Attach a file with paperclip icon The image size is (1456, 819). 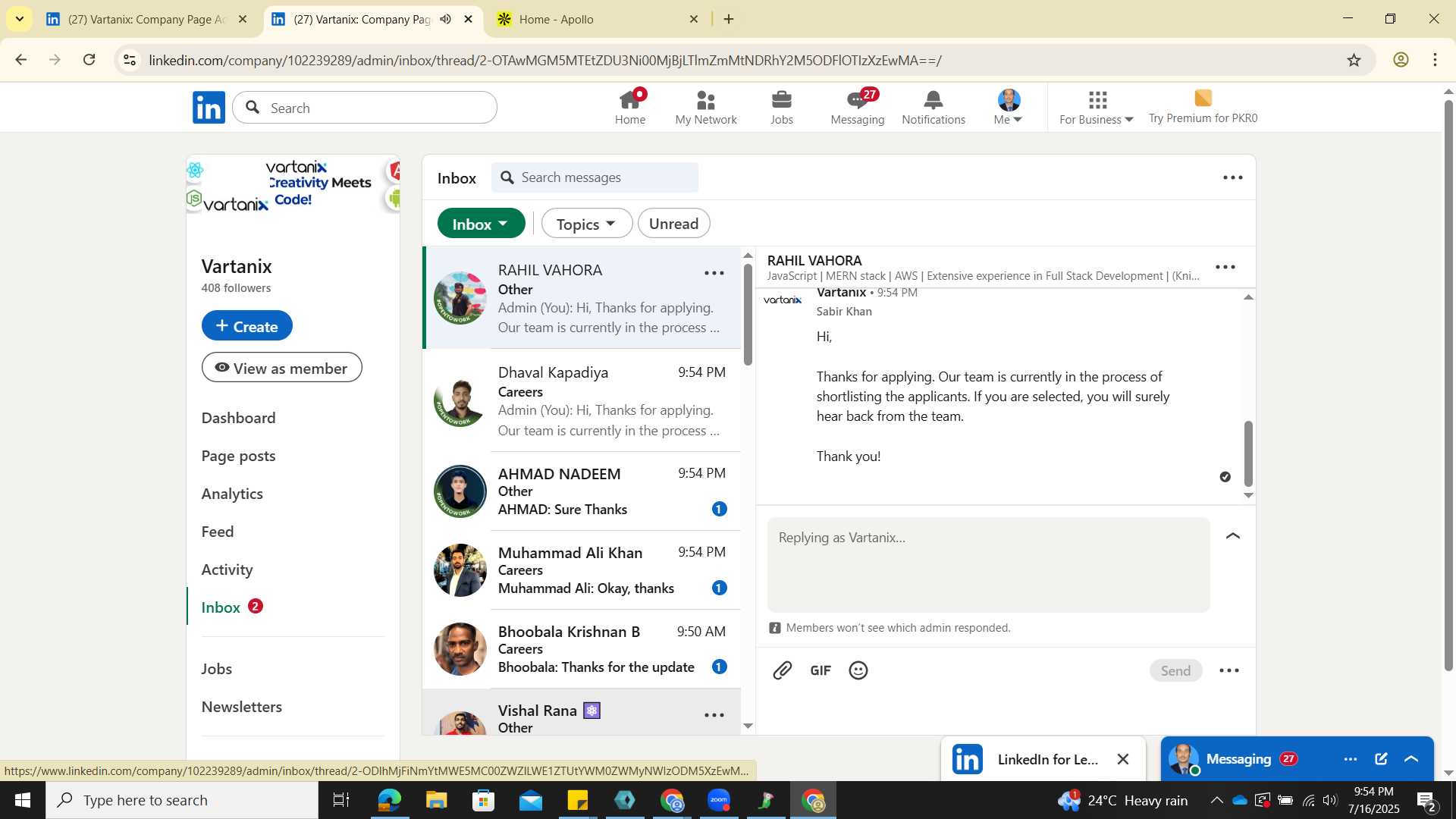coord(783,670)
